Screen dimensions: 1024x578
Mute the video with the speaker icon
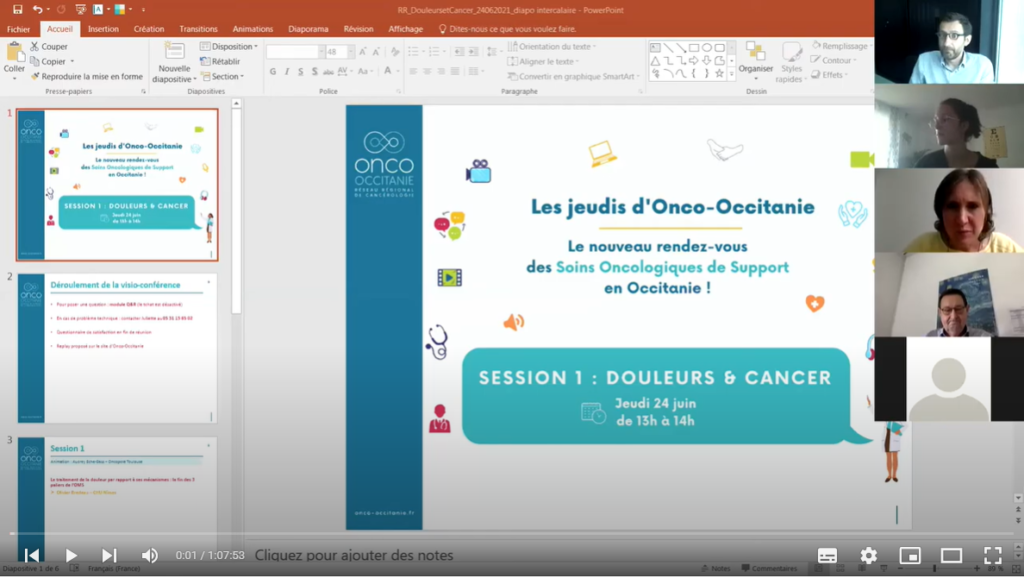click(x=149, y=556)
